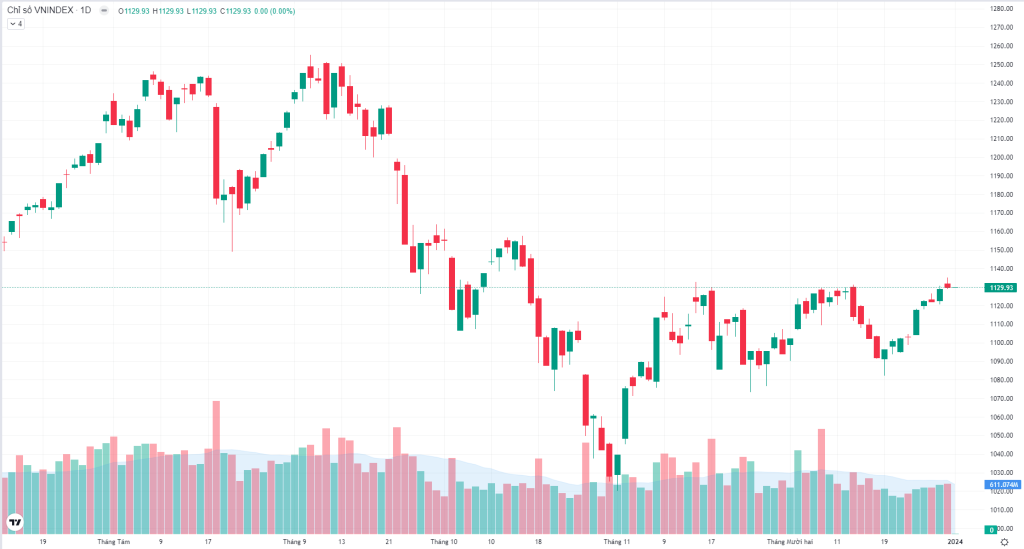1024x549 pixels.
Task: Click the 2024 label on time axis
Action: 955,542
